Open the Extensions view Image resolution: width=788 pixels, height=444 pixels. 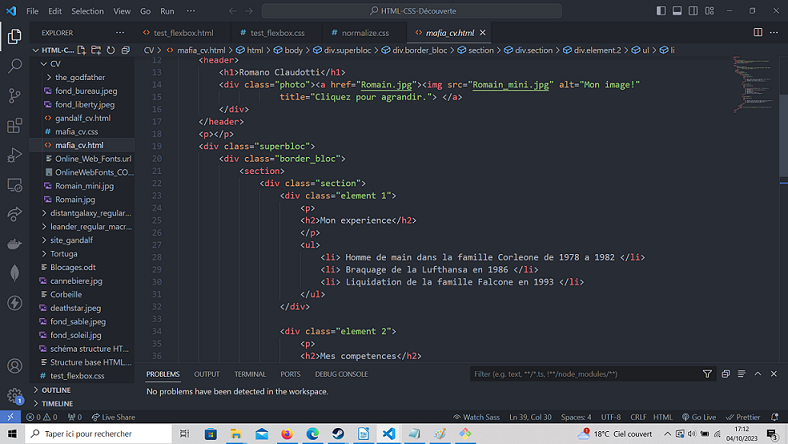pyautogui.click(x=15, y=125)
